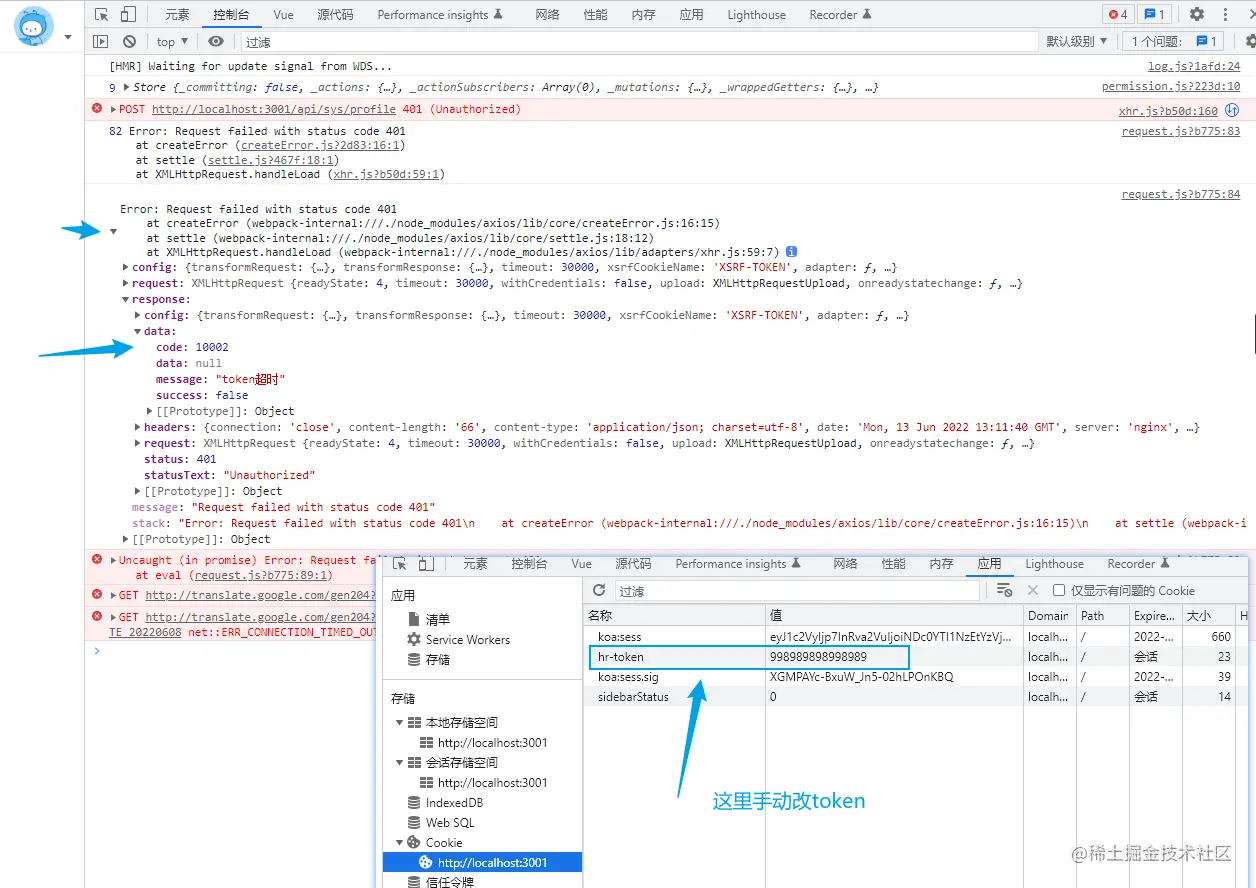Switch to 网络 tab in top DevTools
The image size is (1256, 888).
click(547, 15)
